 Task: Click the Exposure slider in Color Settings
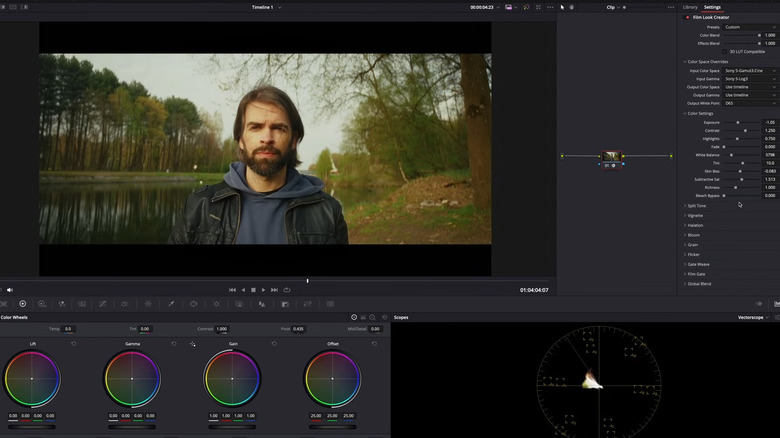point(738,122)
